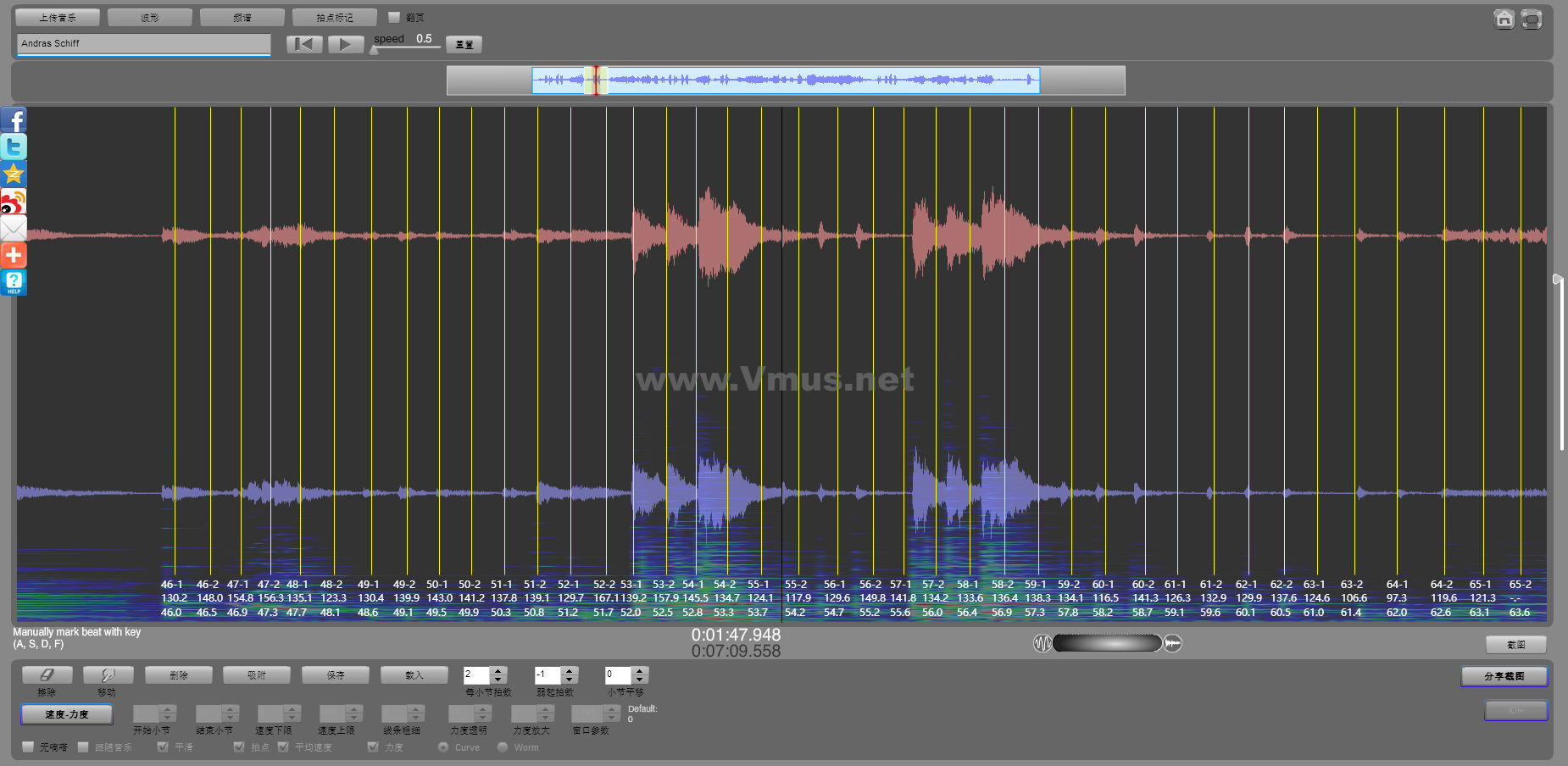Rewind to start with skip-back button
This screenshot has height=766, width=1568.
tap(304, 44)
